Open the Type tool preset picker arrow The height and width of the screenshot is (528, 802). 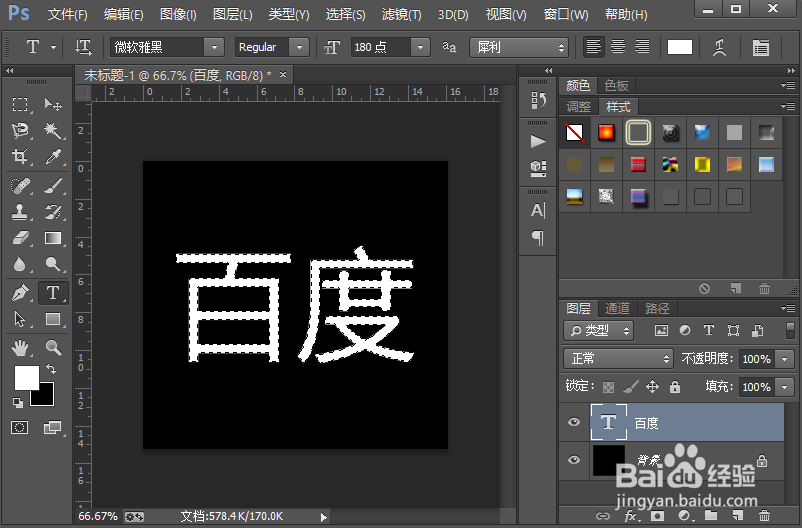pos(54,48)
